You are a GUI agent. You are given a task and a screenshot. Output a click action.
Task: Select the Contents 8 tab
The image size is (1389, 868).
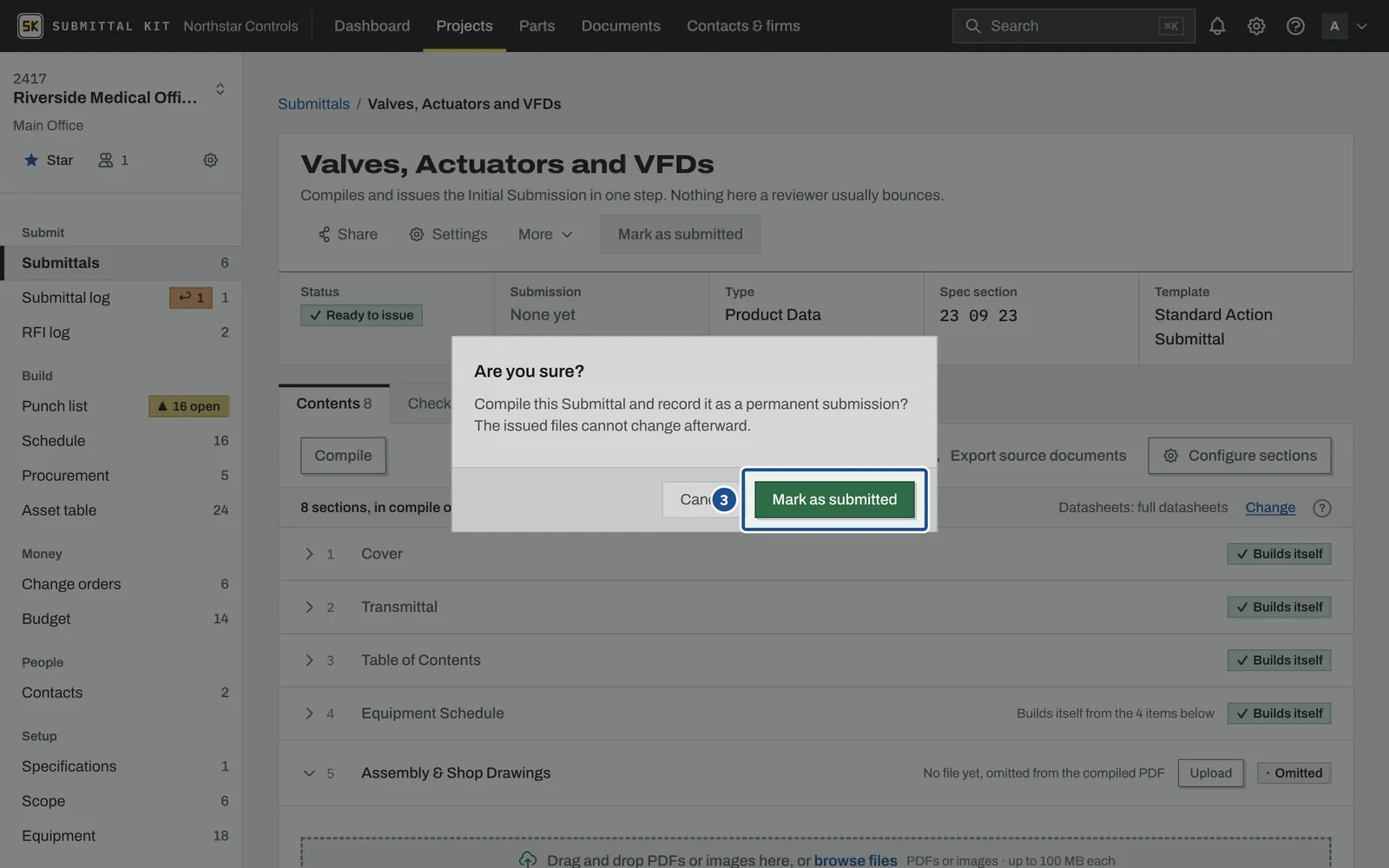(333, 404)
